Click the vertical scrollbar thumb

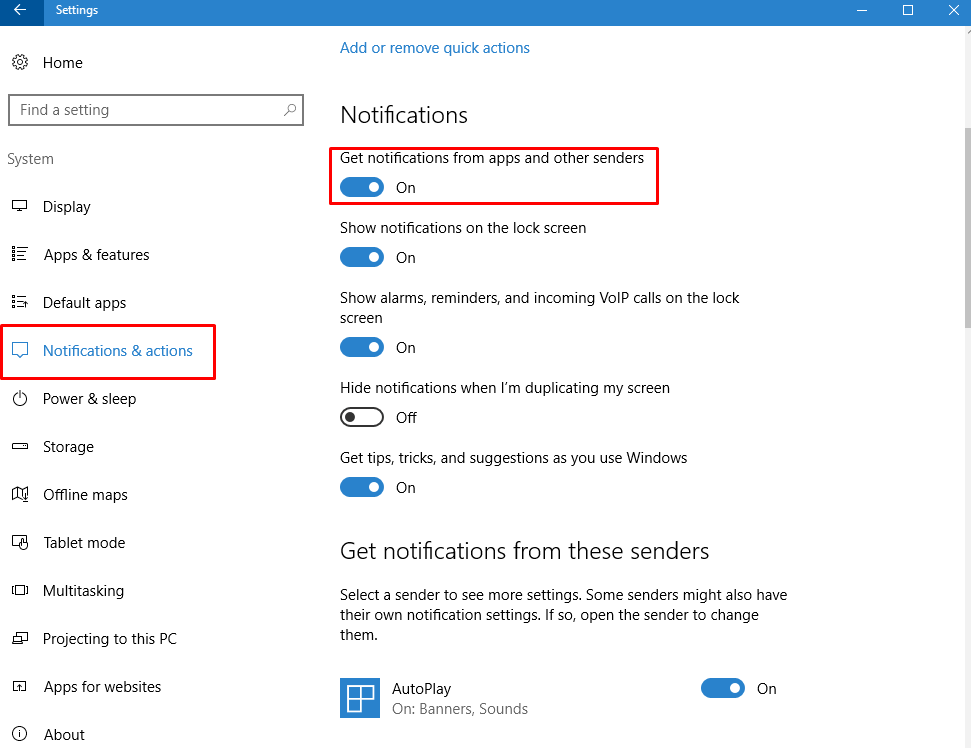[x=967, y=227]
